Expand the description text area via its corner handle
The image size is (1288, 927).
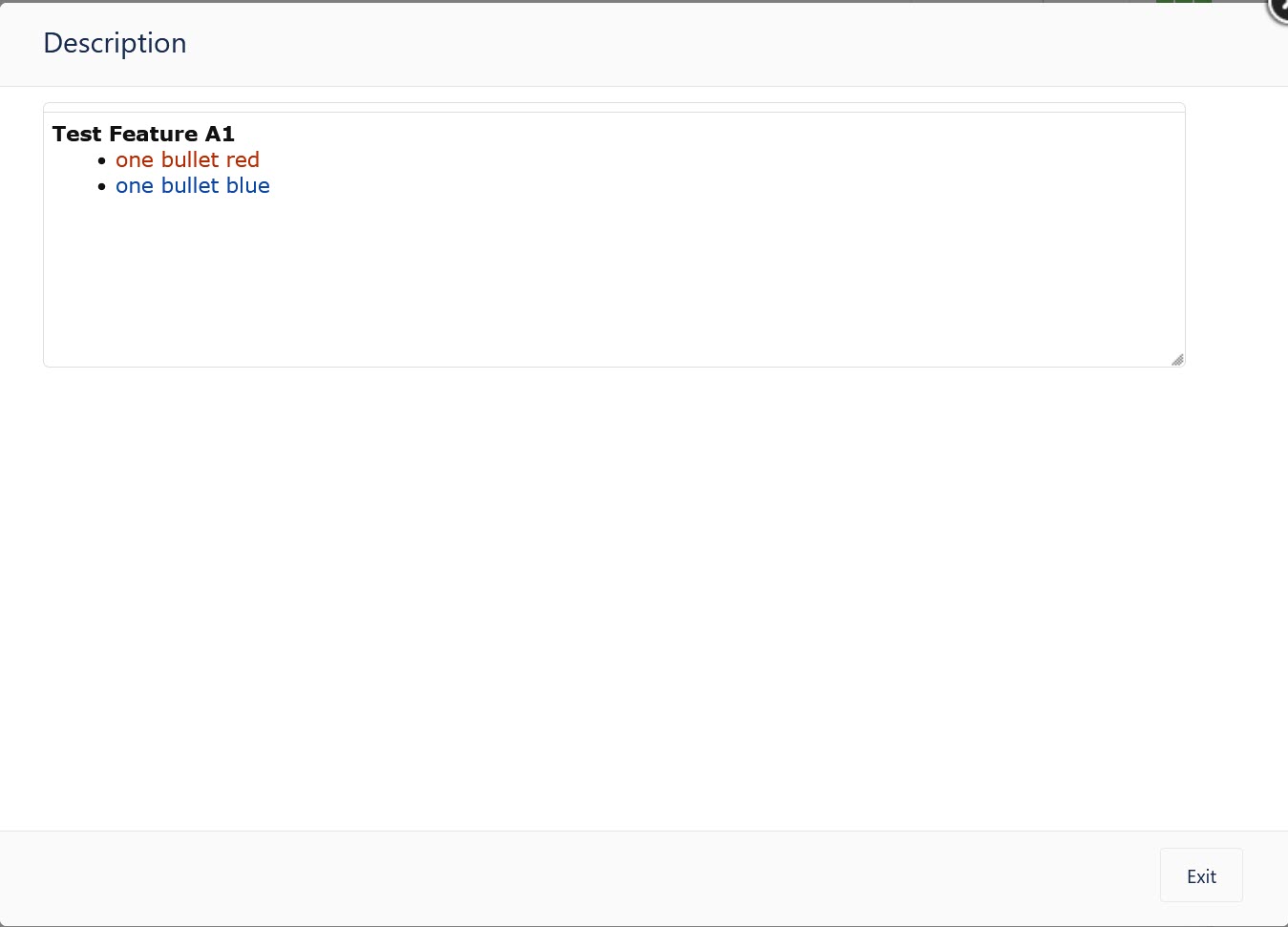point(1177,360)
